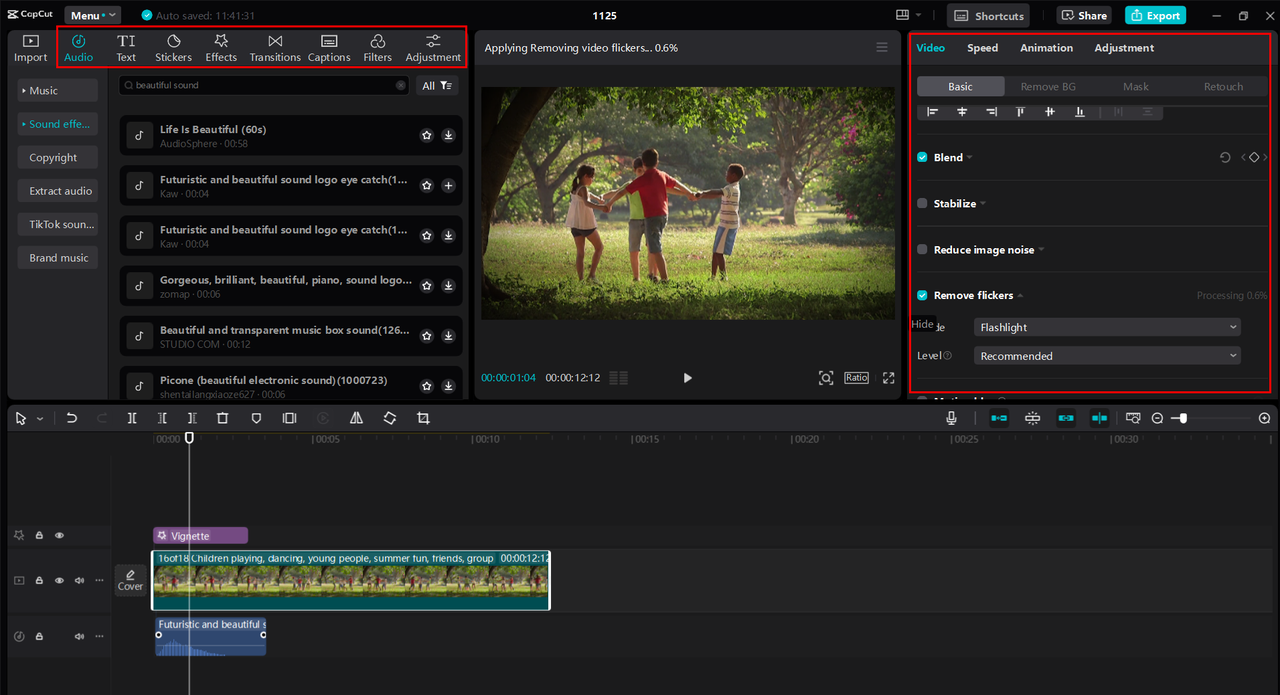Open the All filter dropdown
Image resolution: width=1280 pixels, height=695 pixels.
pyautogui.click(x=437, y=86)
